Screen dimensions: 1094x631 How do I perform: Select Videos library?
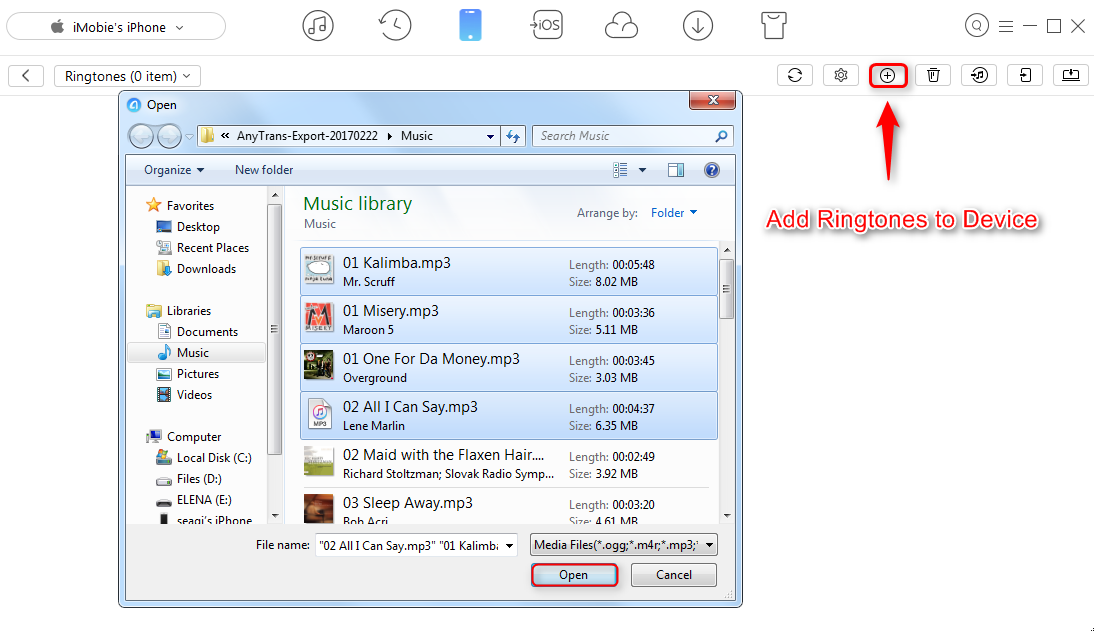point(194,394)
